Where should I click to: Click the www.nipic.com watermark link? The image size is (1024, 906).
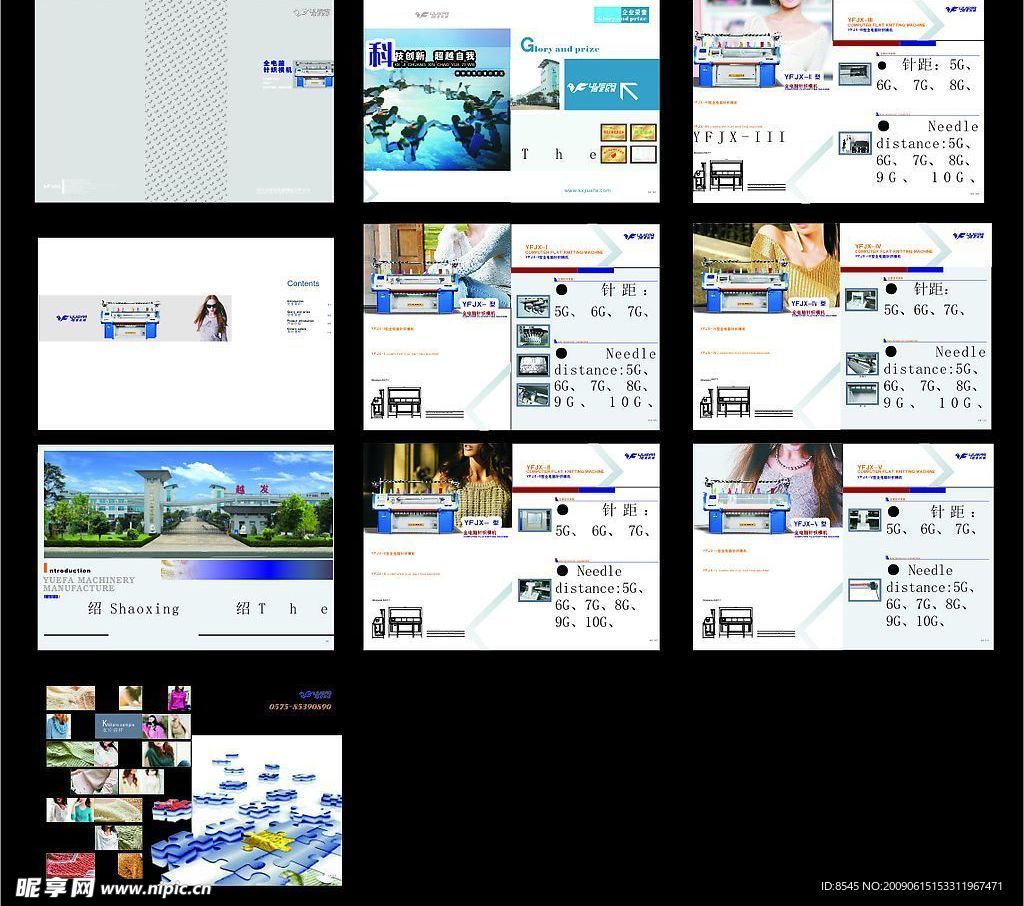[x=155, y=888]
